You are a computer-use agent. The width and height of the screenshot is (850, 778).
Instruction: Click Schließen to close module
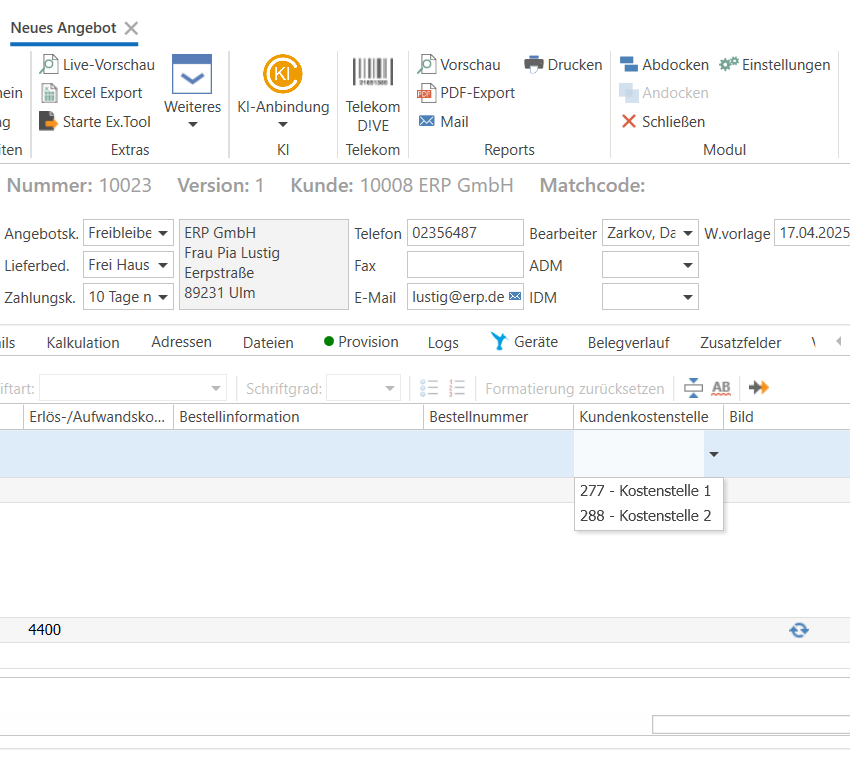[x=662, y=122]
